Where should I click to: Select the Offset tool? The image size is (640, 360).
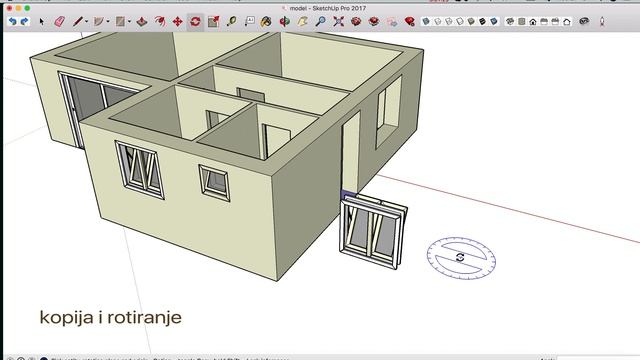[x=160, y=21]
